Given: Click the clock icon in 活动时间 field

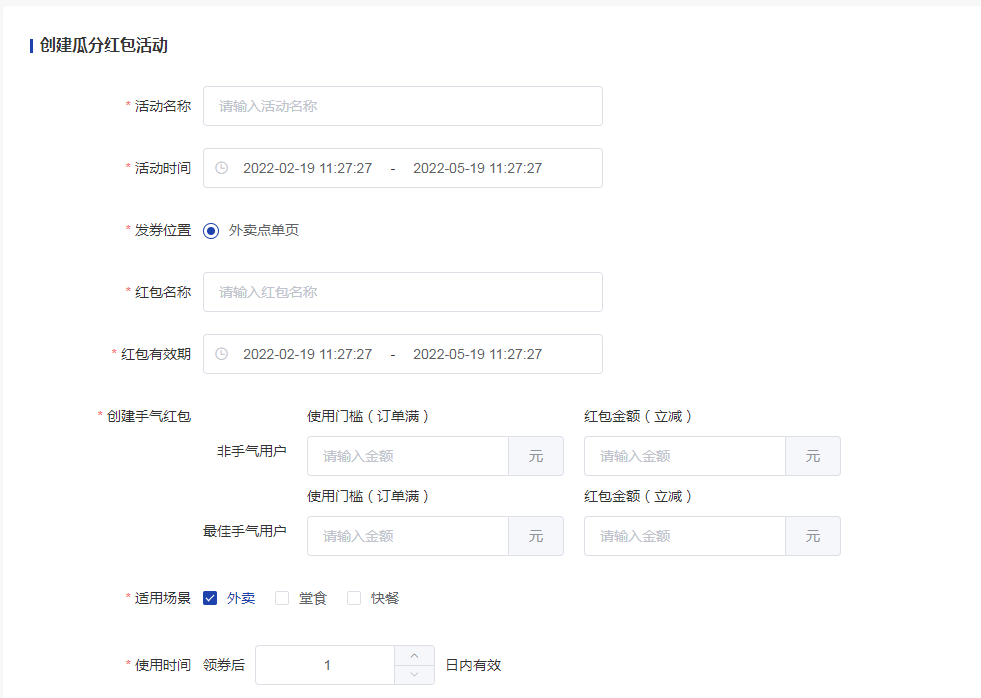Looking at the screenshot, I should click(x=221, y=168).
